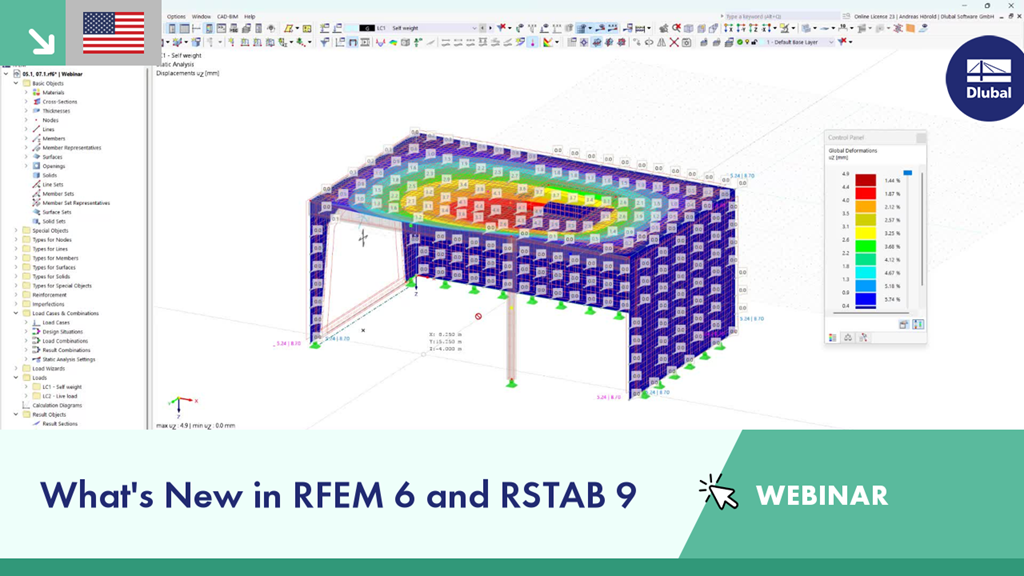Click the filter funnel icon in second toolbar
The height and width of the screenshot is (576, 1024).
[x=325, y=42]
